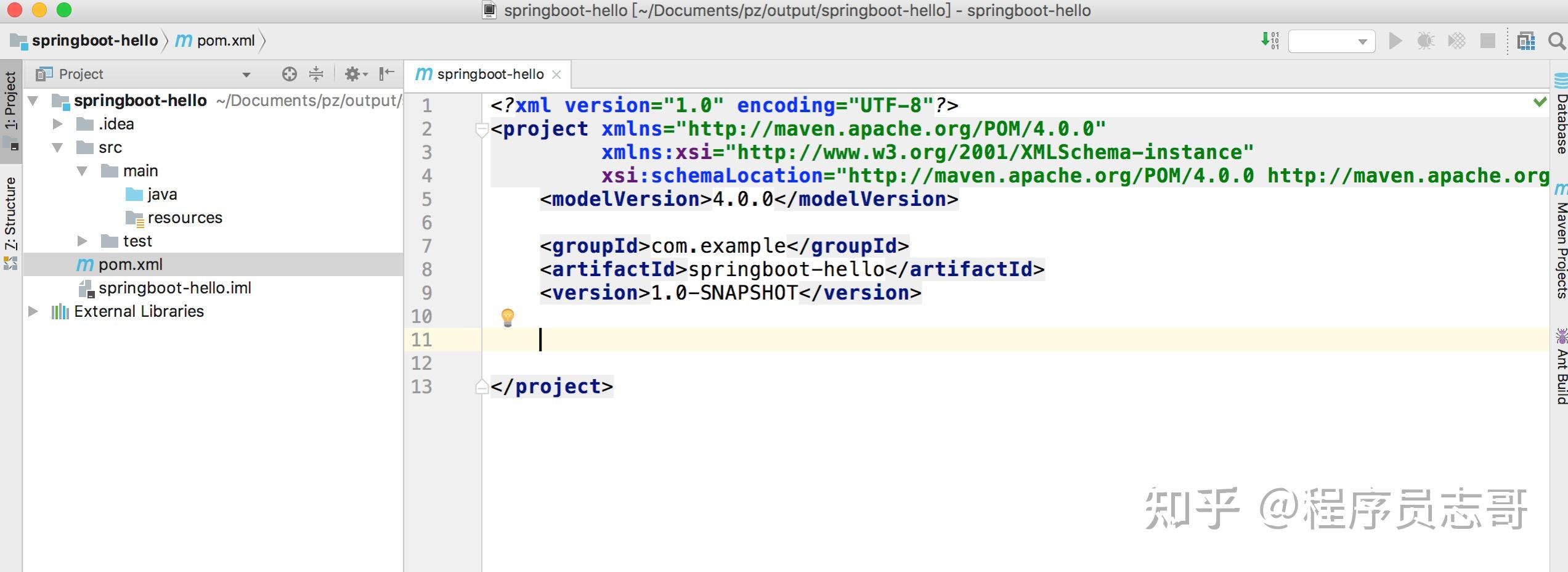Open the Database tool window

point(1560,115)
